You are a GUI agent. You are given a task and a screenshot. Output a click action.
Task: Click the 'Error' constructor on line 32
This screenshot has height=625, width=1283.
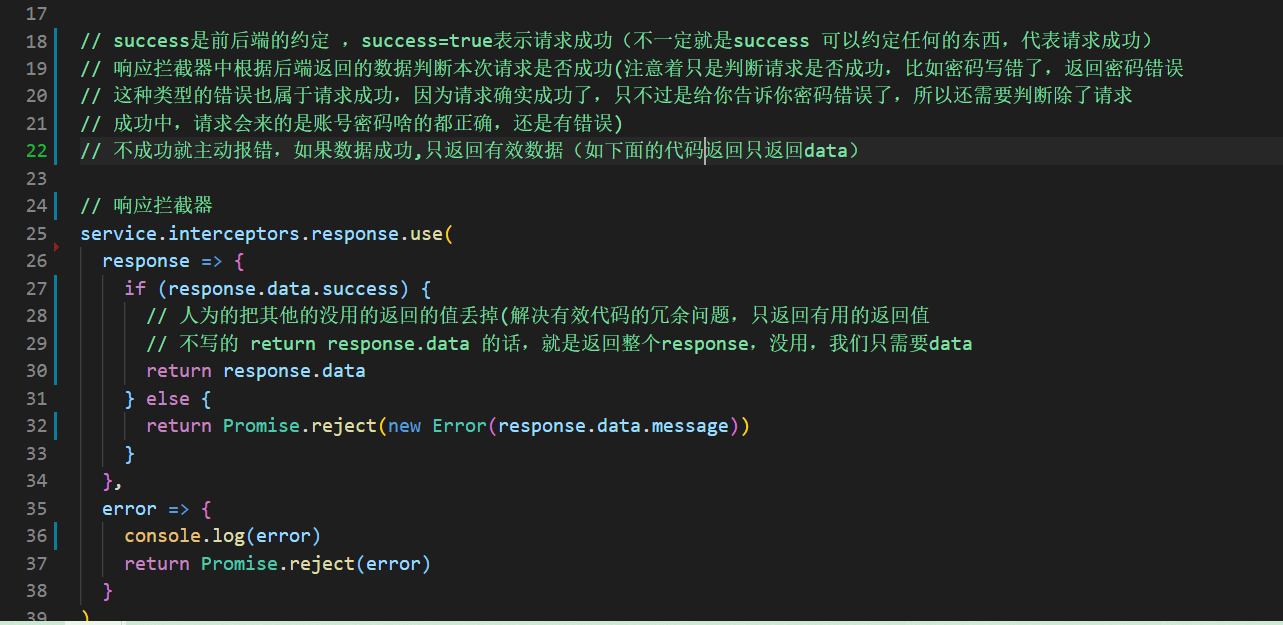[x=460, y=426]
